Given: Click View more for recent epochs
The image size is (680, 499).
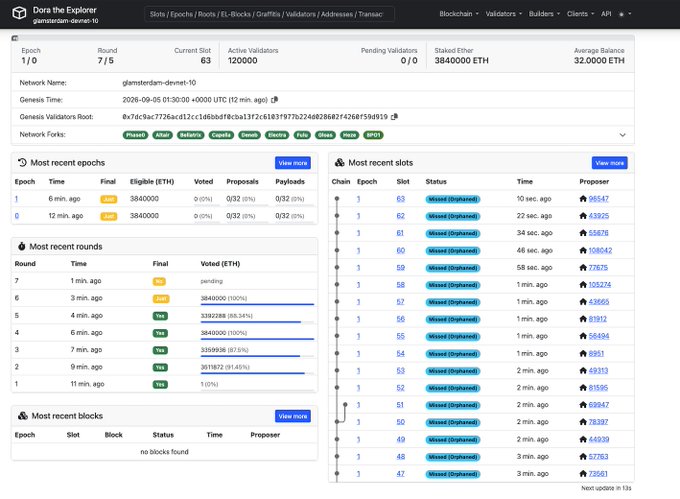Looking at the screenshot, I should (293, 163).
